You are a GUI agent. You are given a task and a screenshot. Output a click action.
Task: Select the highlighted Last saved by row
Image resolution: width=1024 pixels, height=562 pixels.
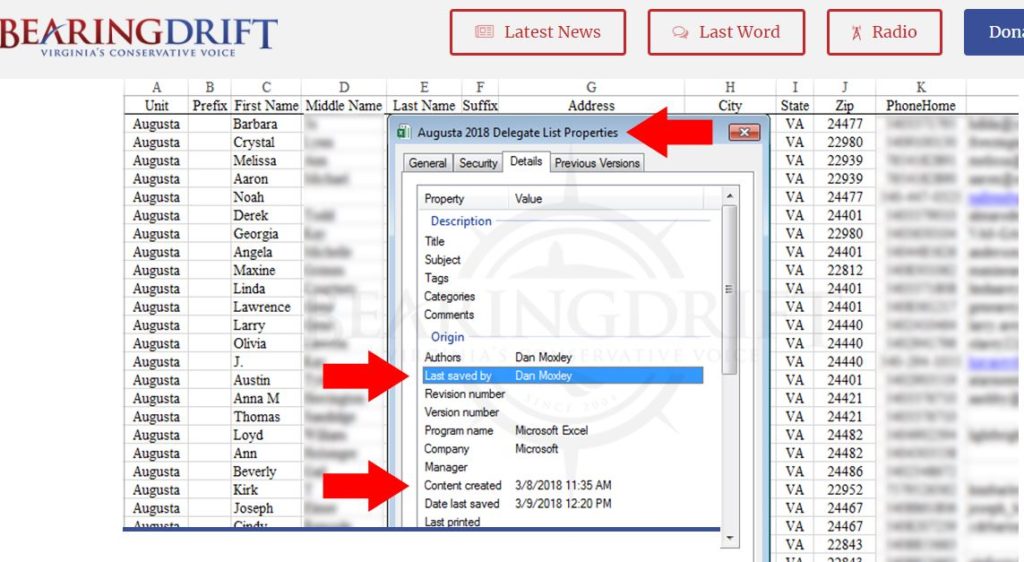[x=560, y=375]
